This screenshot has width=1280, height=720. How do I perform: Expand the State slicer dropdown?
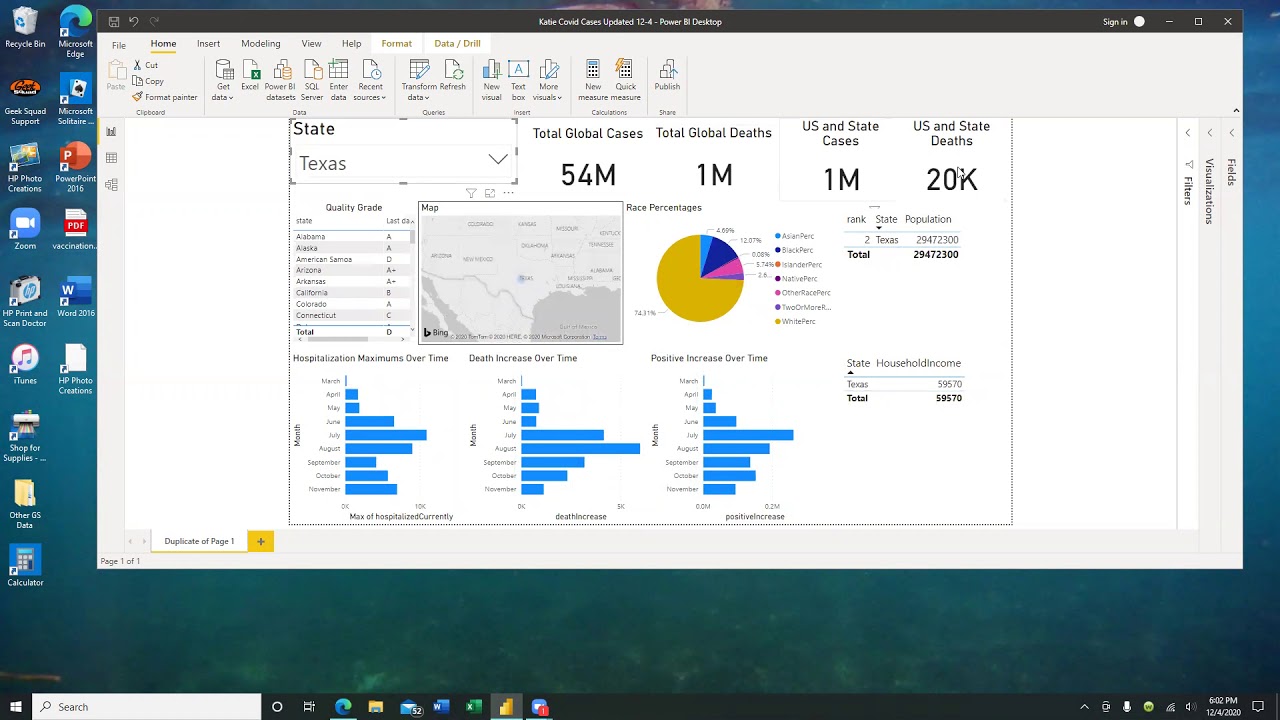click(x=497, y=160)
